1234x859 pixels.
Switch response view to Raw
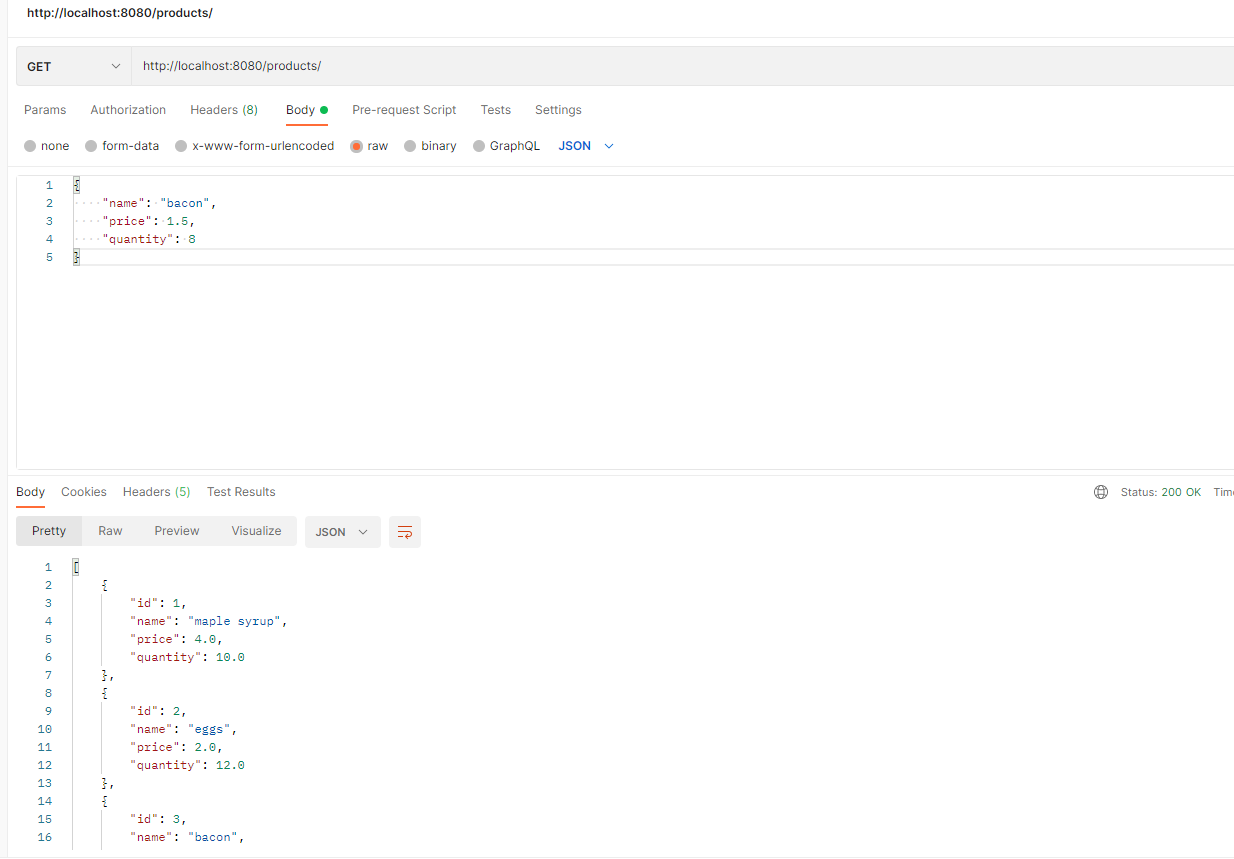[110, 531]
